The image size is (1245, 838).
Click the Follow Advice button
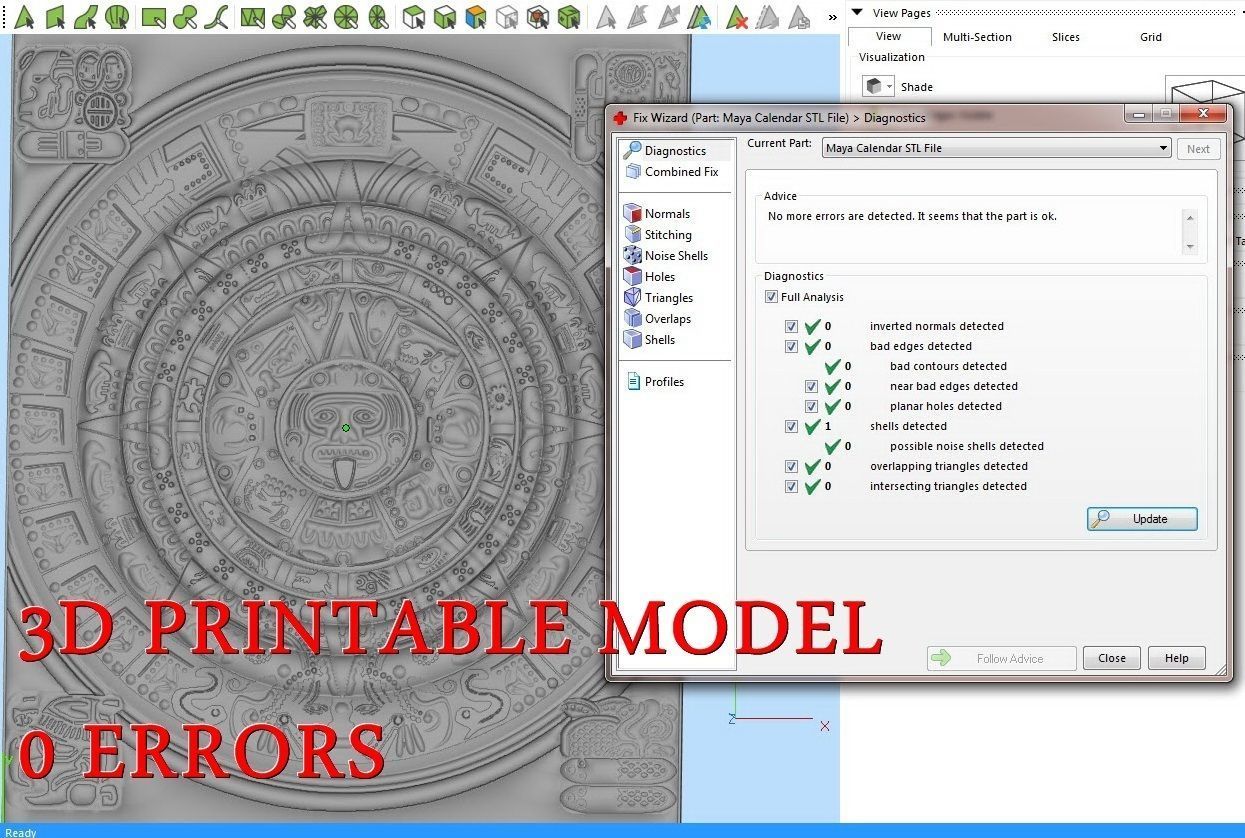pos(1002,658)
